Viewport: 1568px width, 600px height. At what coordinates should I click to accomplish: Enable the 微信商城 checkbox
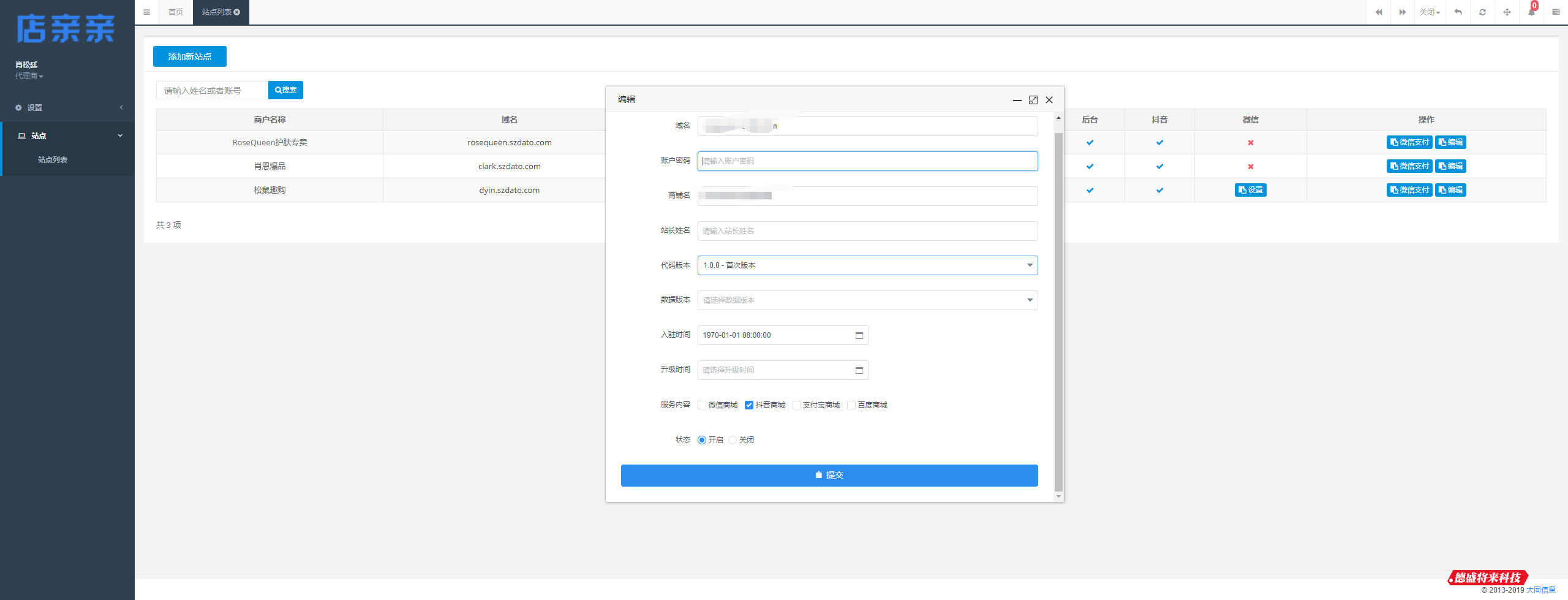coord(702,405)
